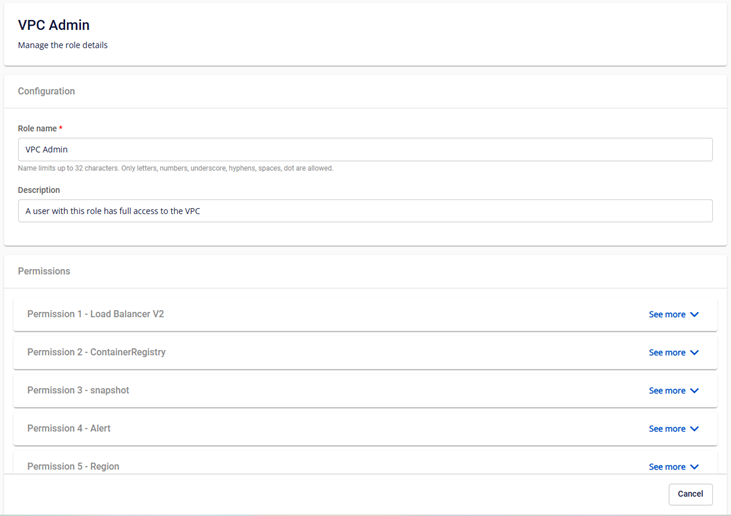Expand Permission 5 - Region panel
Image resolution: width=731 pixels, height=516 pixels.
73,466
